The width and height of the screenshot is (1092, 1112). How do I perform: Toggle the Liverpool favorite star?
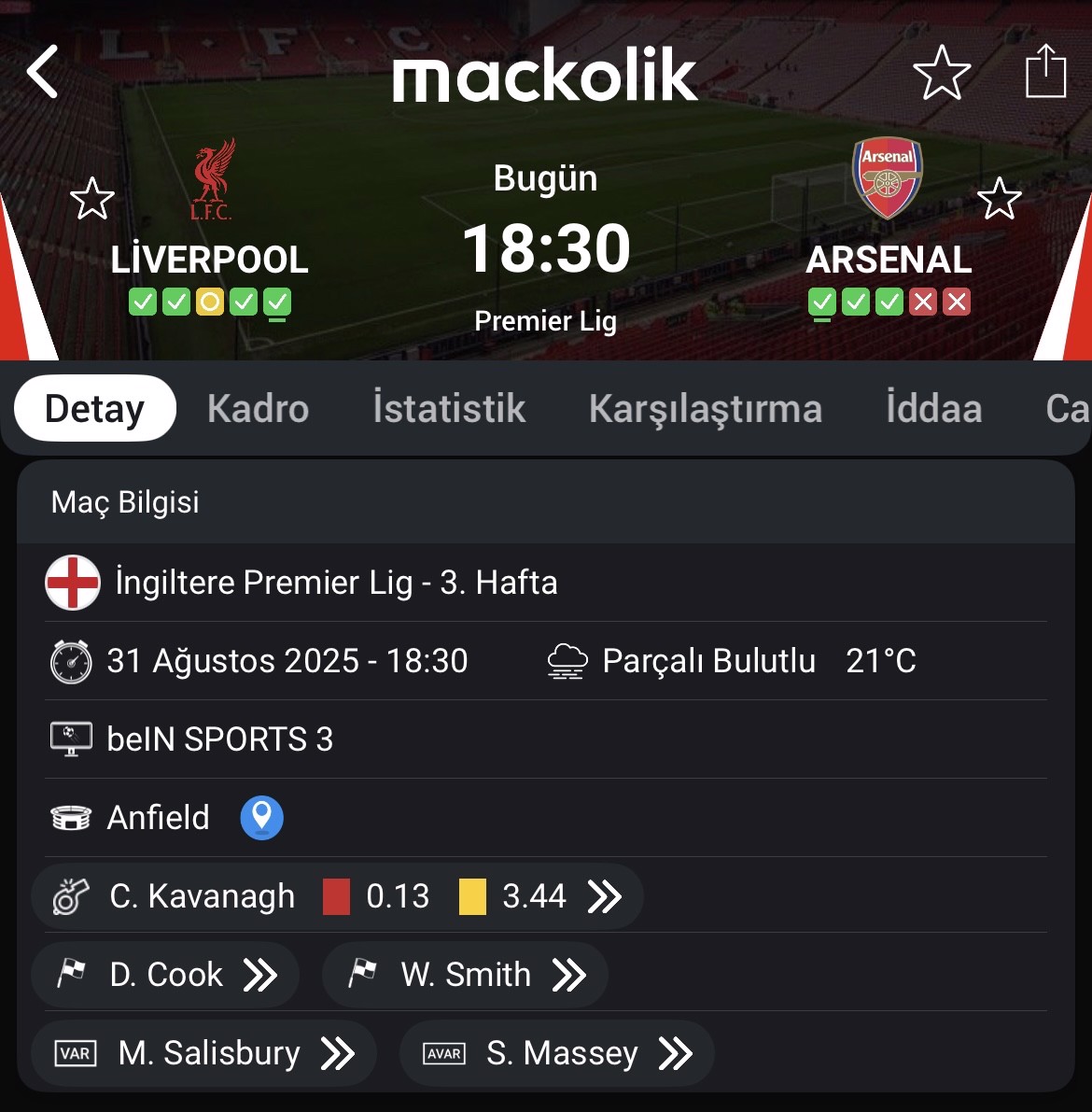[x=92, y=199]
